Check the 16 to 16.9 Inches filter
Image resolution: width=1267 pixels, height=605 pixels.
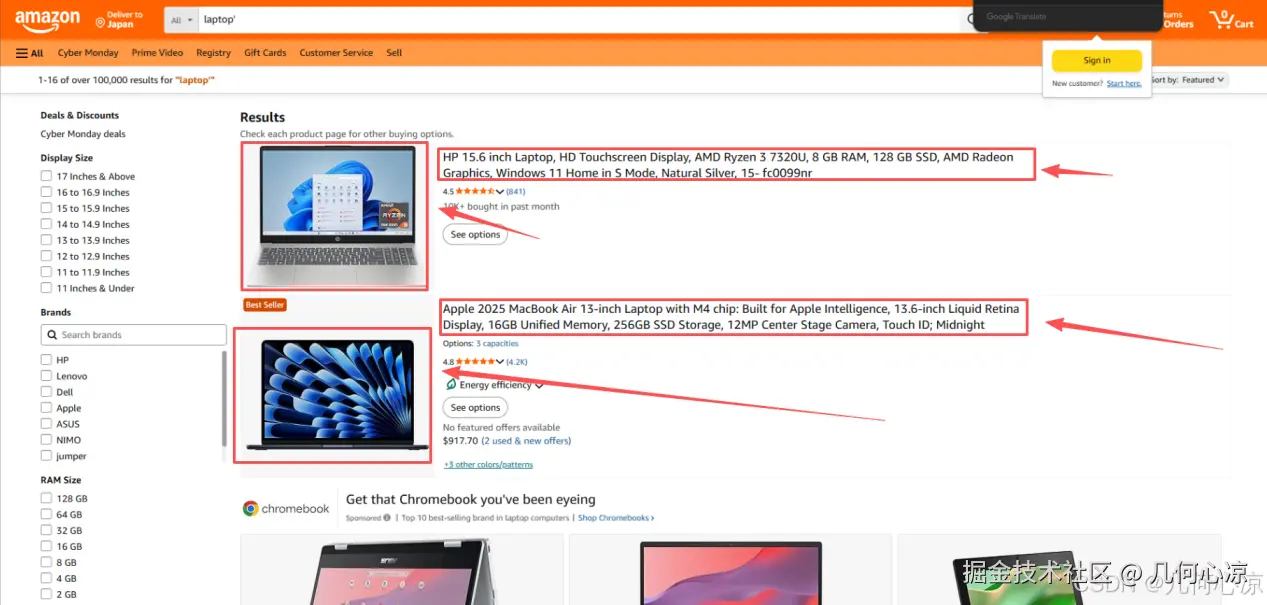pos(46,192)
